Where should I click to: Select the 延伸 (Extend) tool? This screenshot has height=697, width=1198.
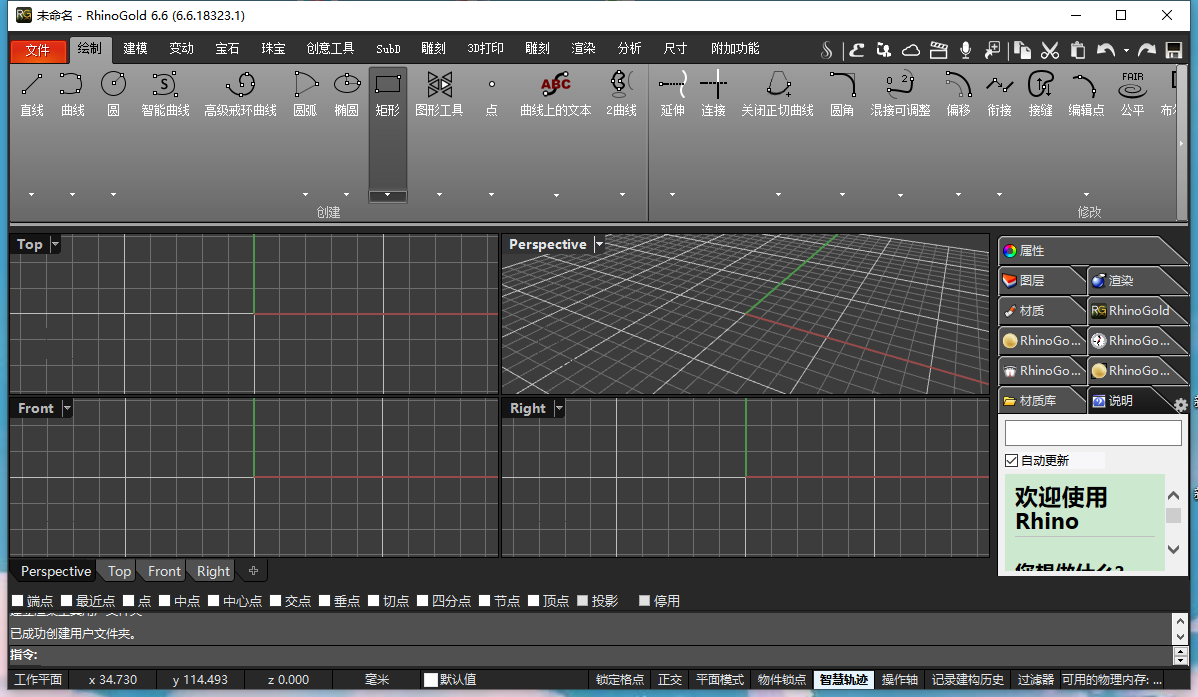[672, 94]
